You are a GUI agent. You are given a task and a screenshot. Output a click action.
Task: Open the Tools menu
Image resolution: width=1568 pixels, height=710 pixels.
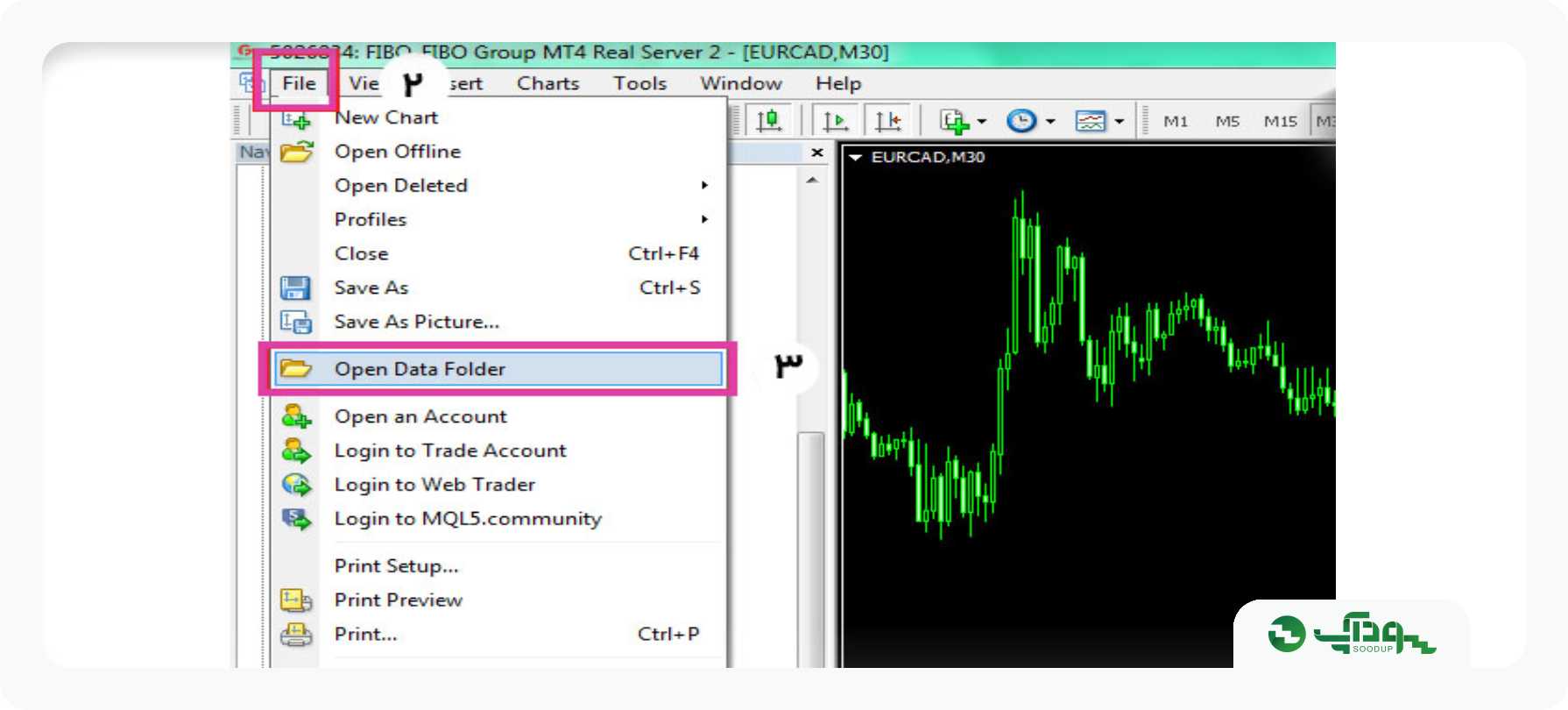[639, 83]
